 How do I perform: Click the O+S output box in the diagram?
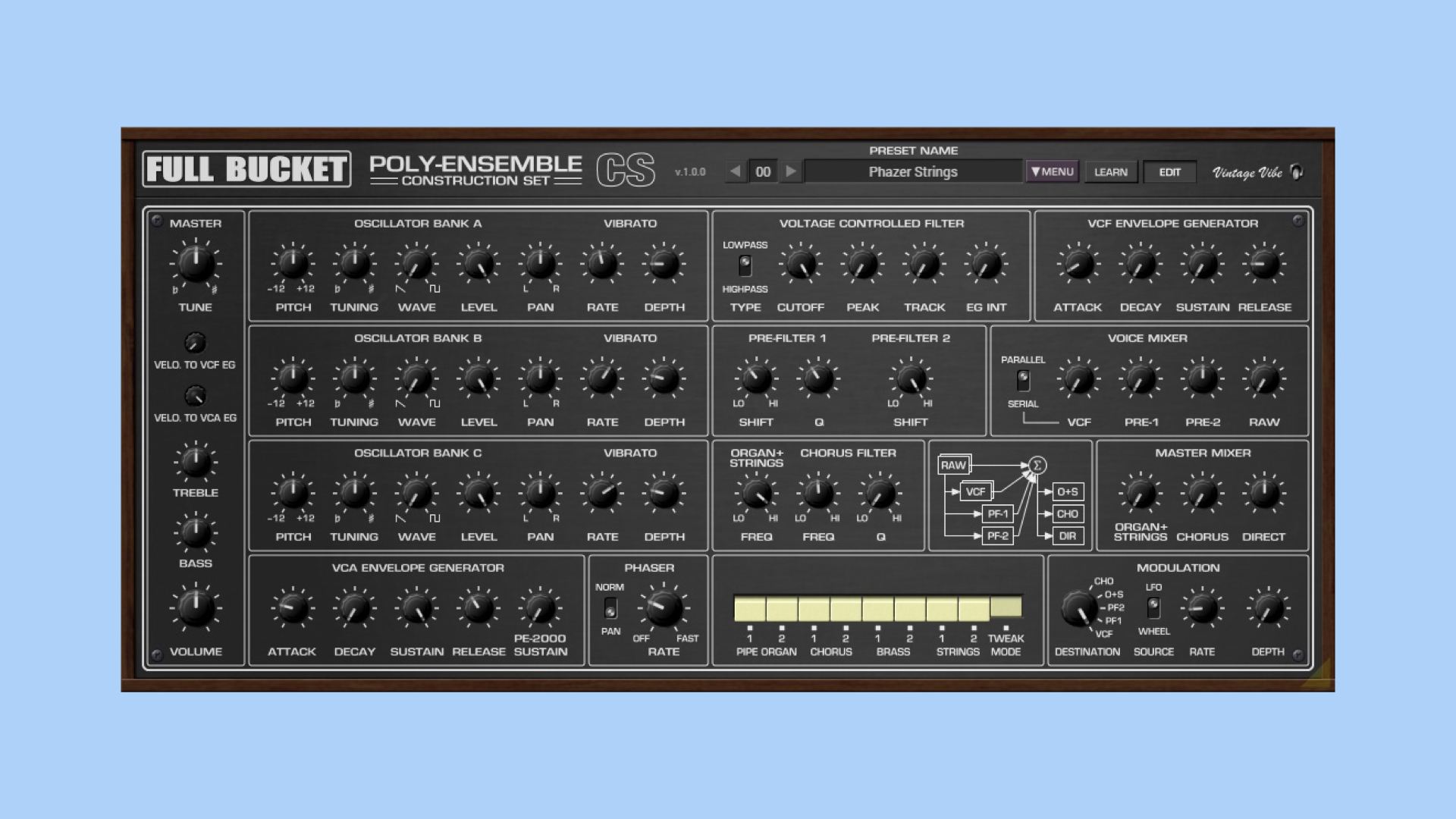pos(1068,492)
